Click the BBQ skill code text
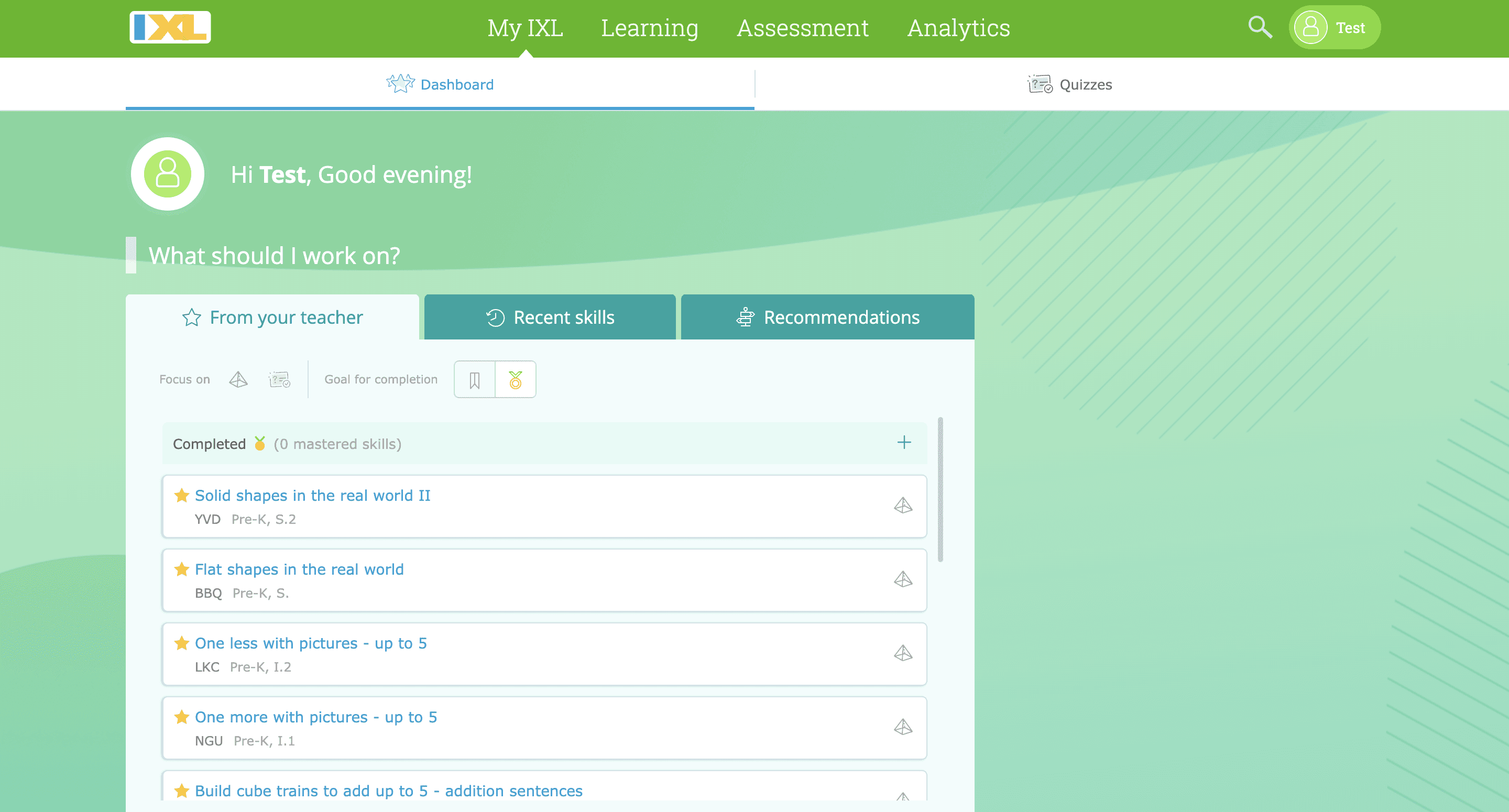This screenshot has width=1509, height=812. [x=209, y=593]
